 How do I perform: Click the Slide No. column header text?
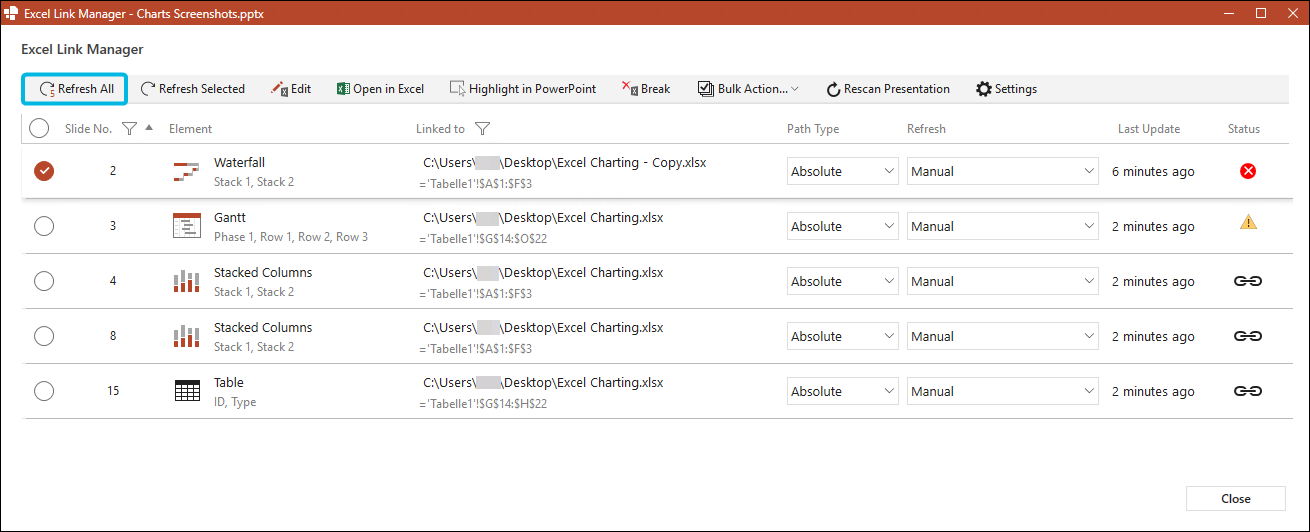88,128
